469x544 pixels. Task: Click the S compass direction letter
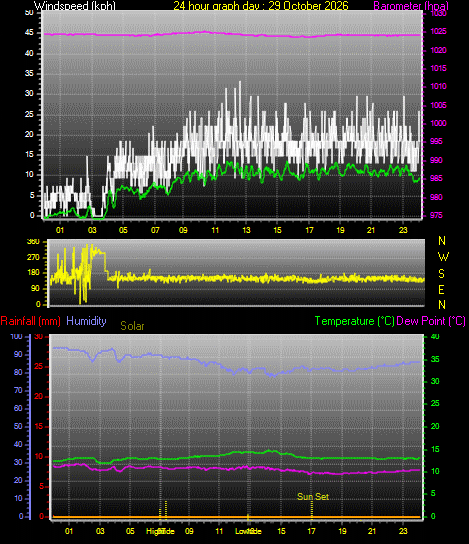(441, 274)
